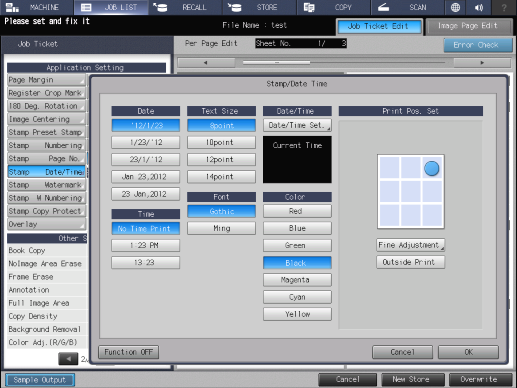Screen dimensions: 517x388
Task: Open the MACHINE screen icon
Action: click(13, 7)
